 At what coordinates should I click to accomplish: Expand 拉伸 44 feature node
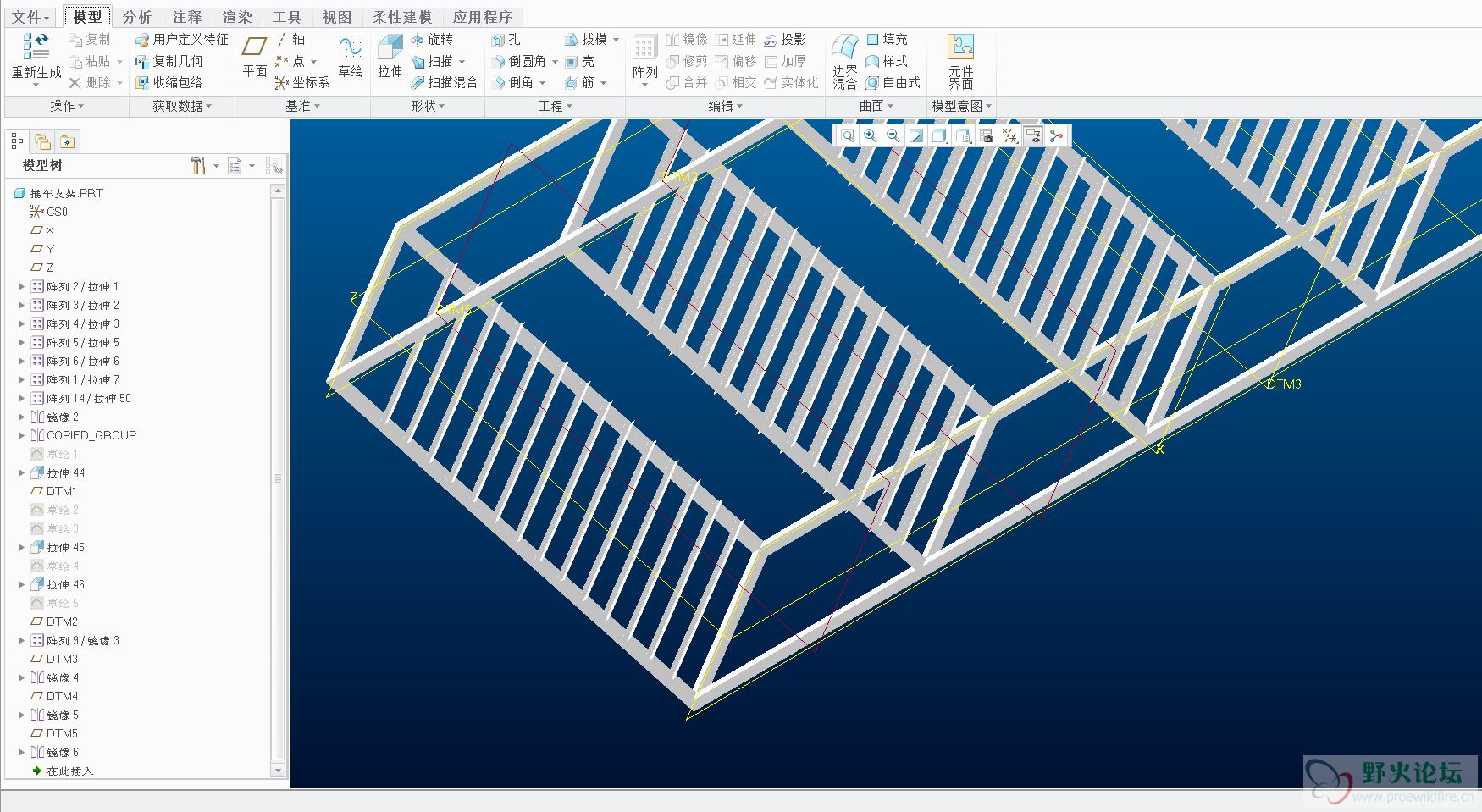pyautogui.click(x=21, y=472)
